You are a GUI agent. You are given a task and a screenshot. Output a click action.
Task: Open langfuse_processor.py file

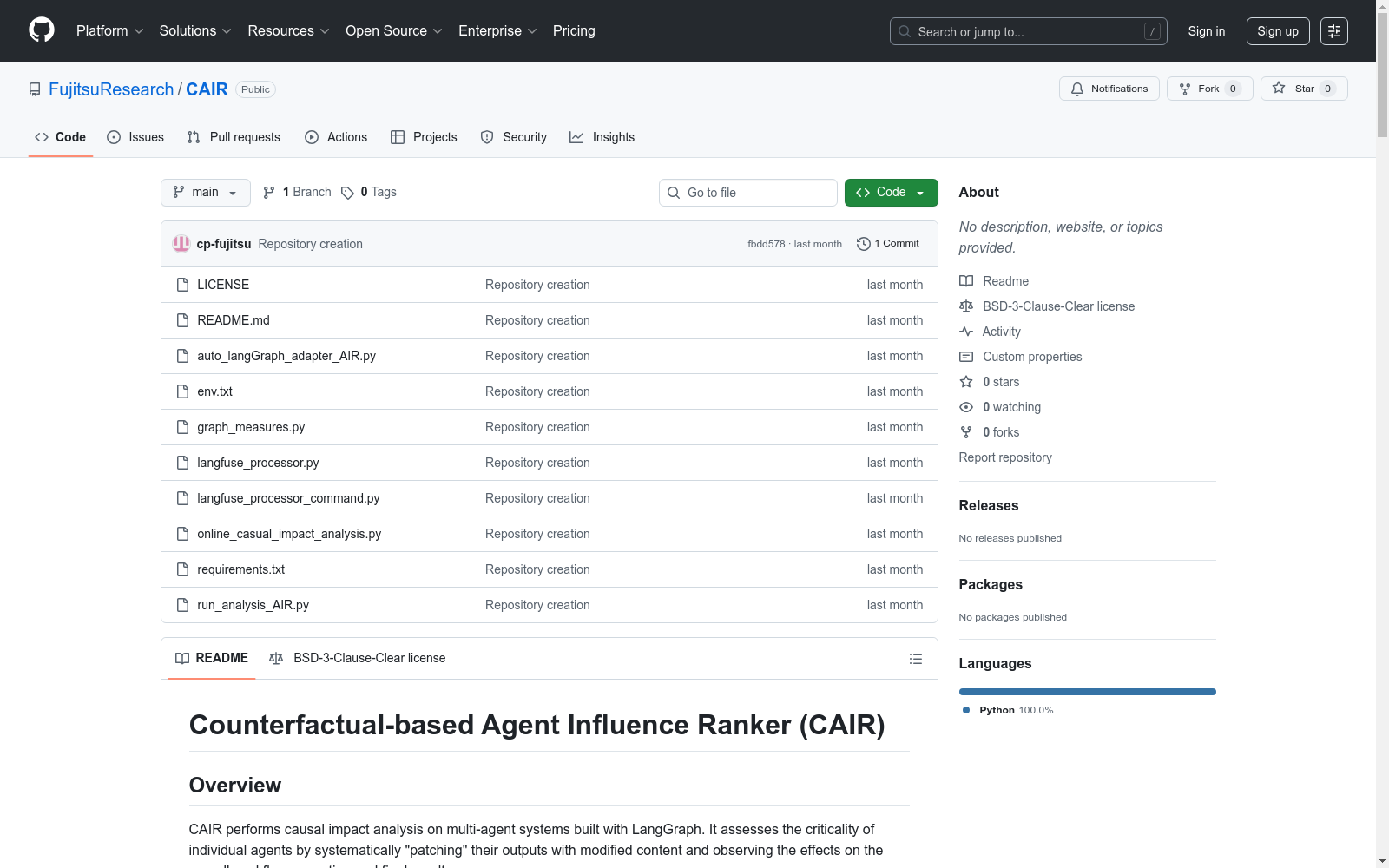[x=258, y=463]
